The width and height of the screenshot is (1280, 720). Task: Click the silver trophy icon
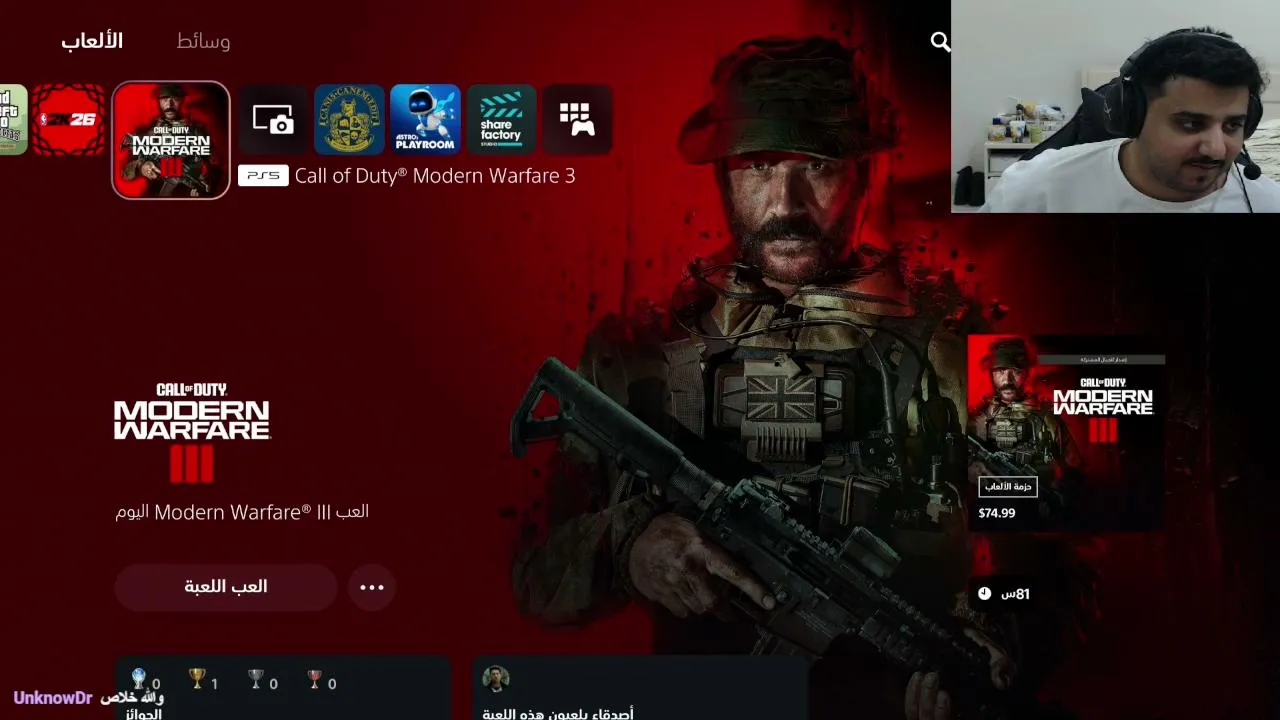(x=256, y=680)
